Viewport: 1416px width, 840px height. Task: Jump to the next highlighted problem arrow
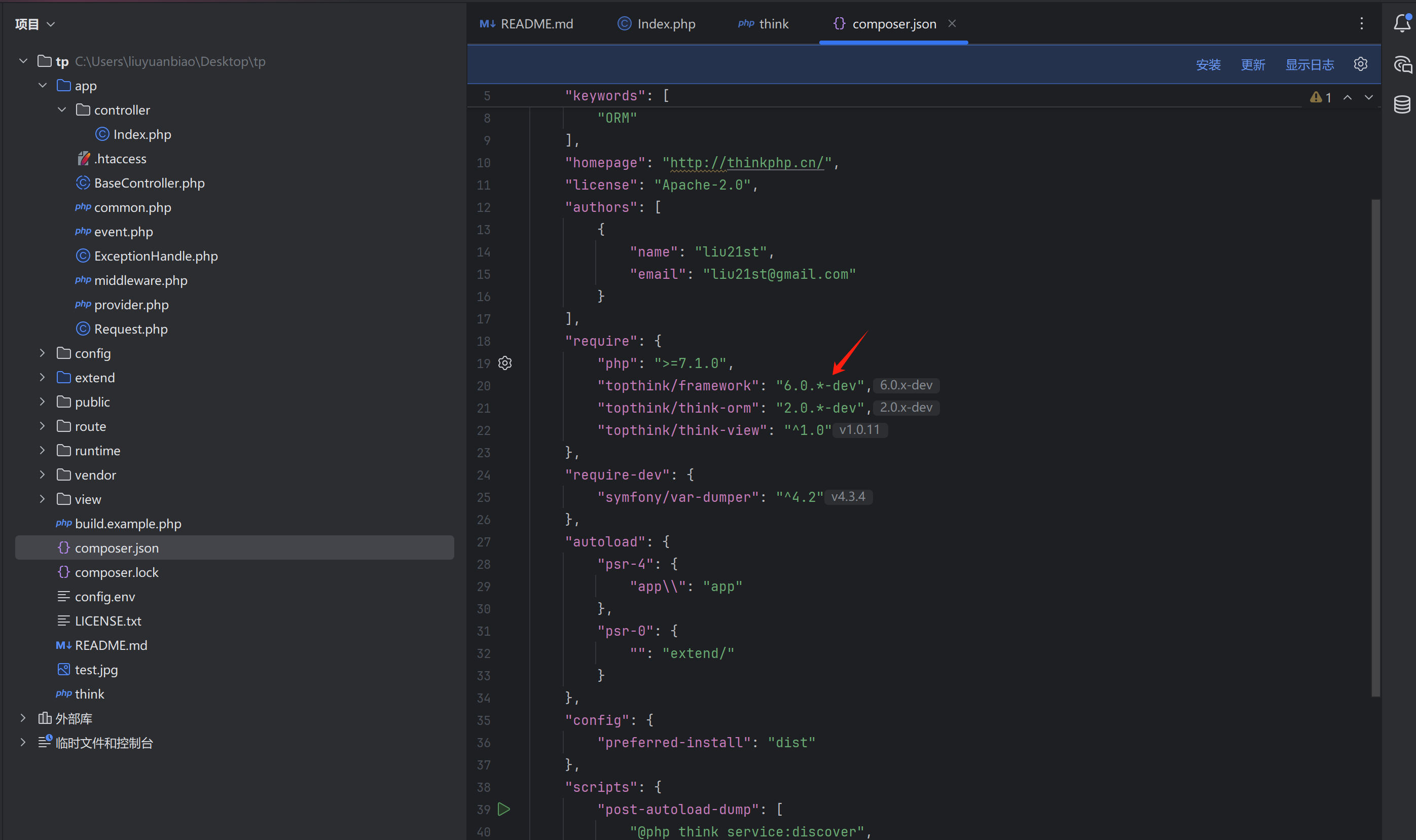[1368, 97]
